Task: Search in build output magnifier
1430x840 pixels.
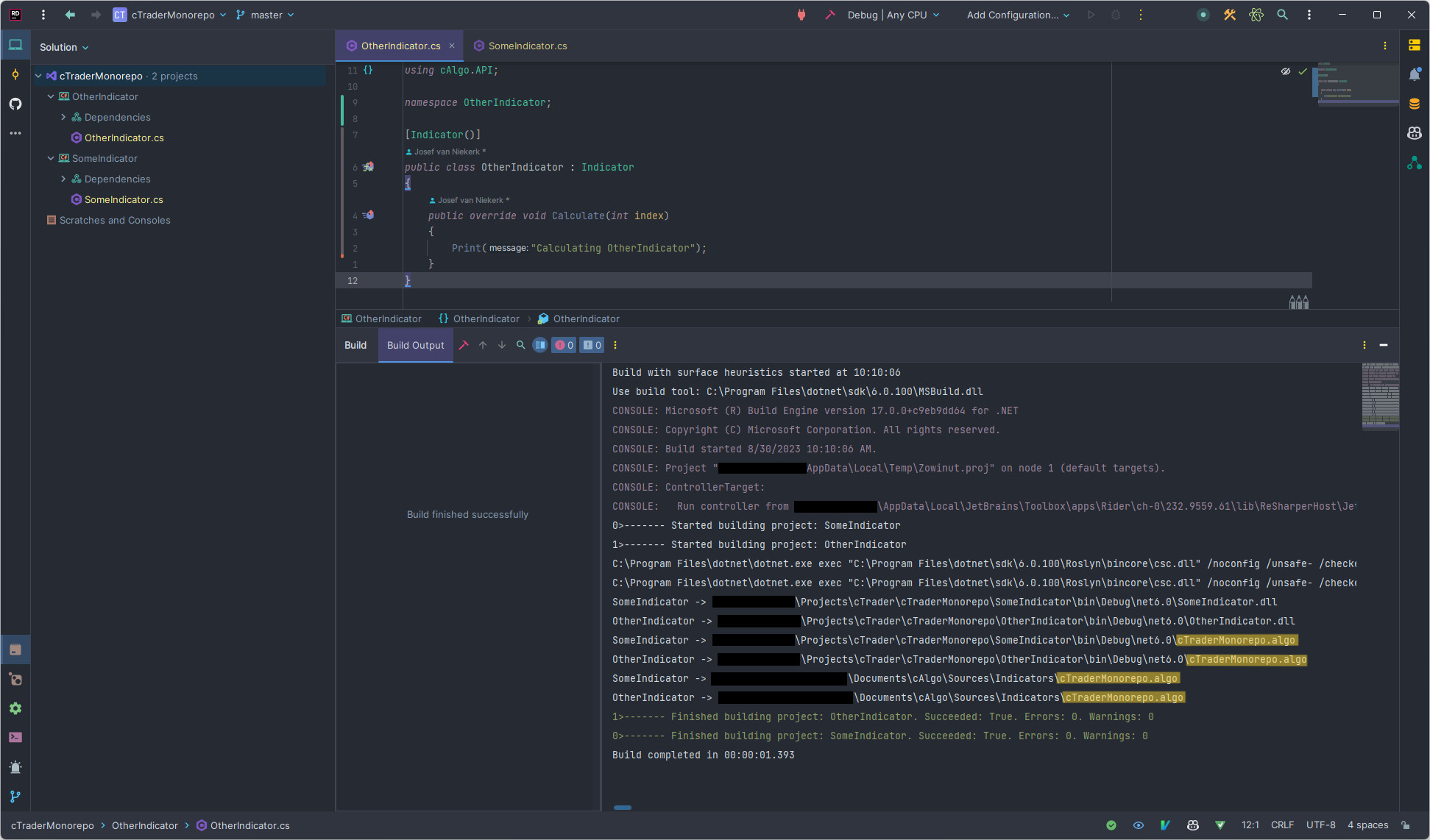Action: (x=521, y=345)
